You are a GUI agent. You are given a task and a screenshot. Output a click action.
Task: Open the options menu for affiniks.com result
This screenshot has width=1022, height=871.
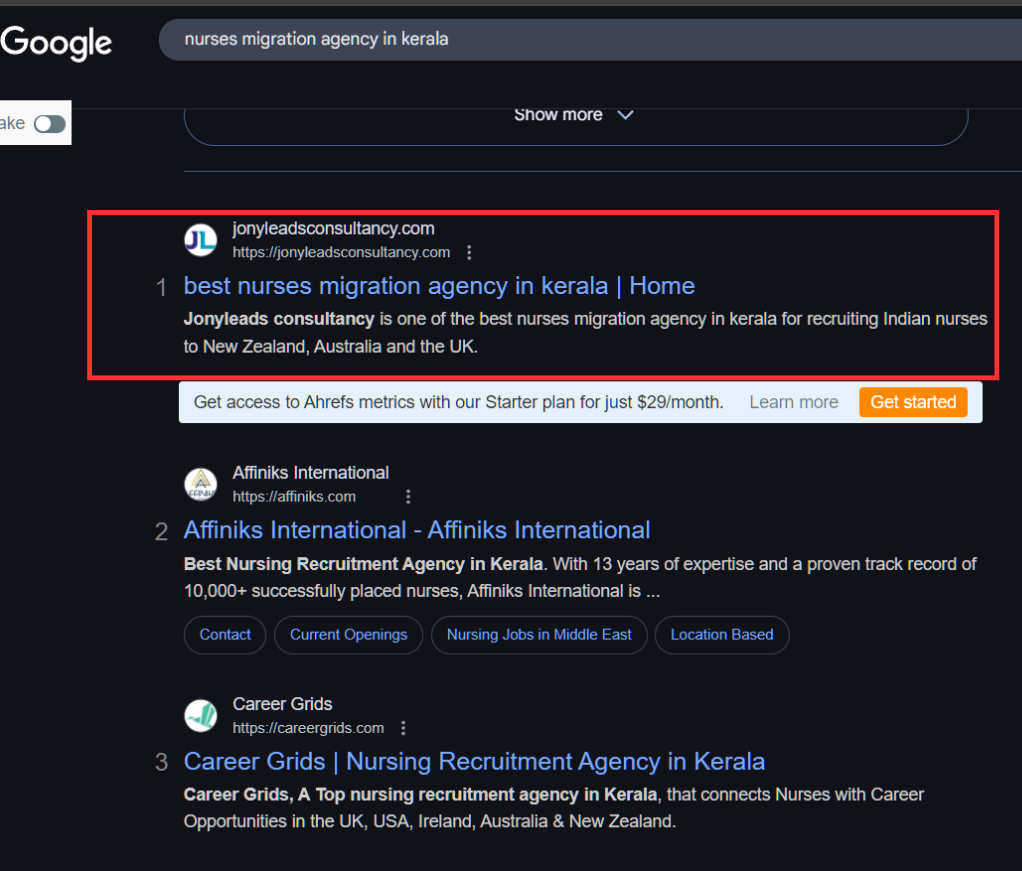pos(408,497)
